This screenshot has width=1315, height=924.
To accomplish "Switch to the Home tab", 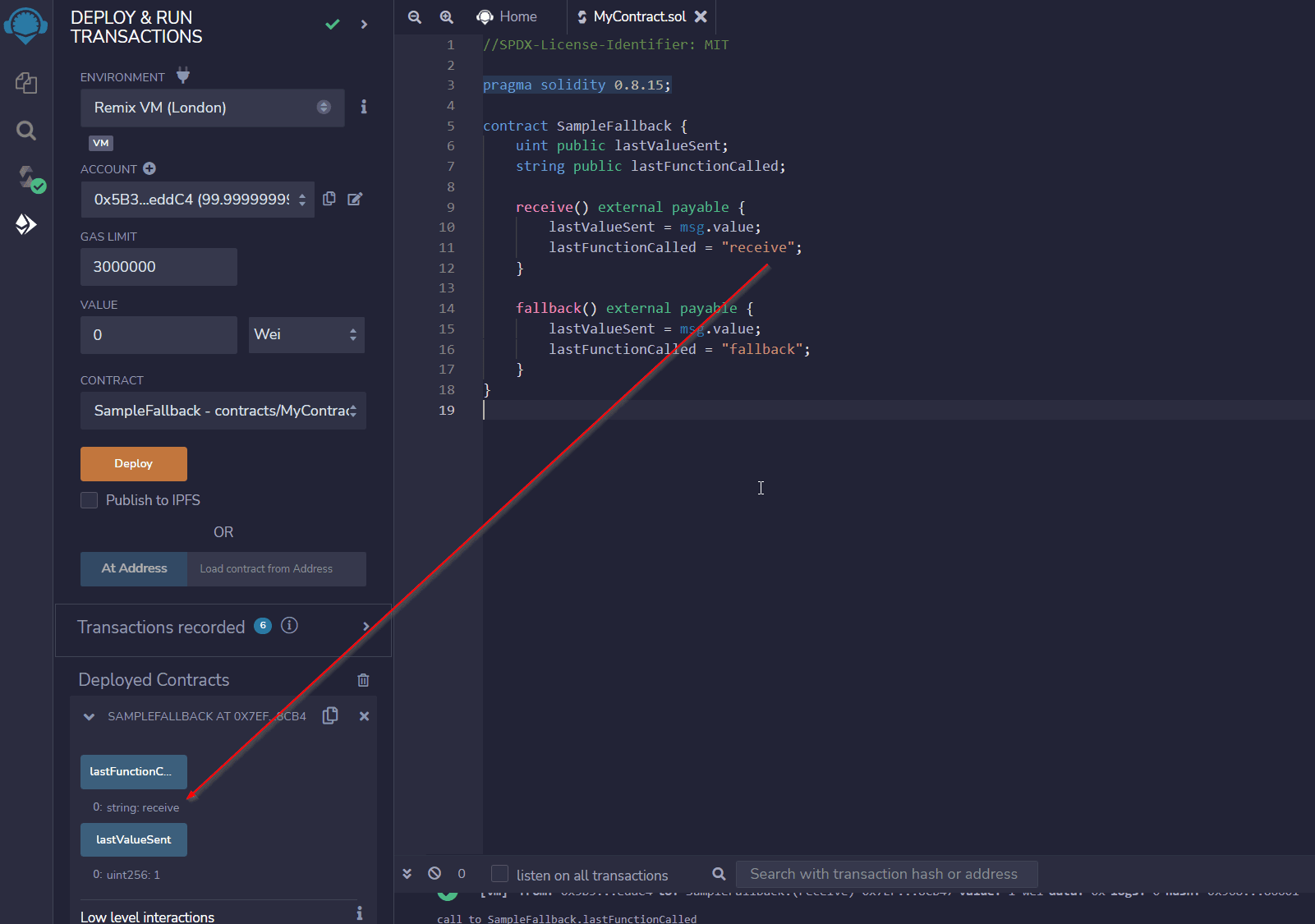I will click(x=507, y=16).
